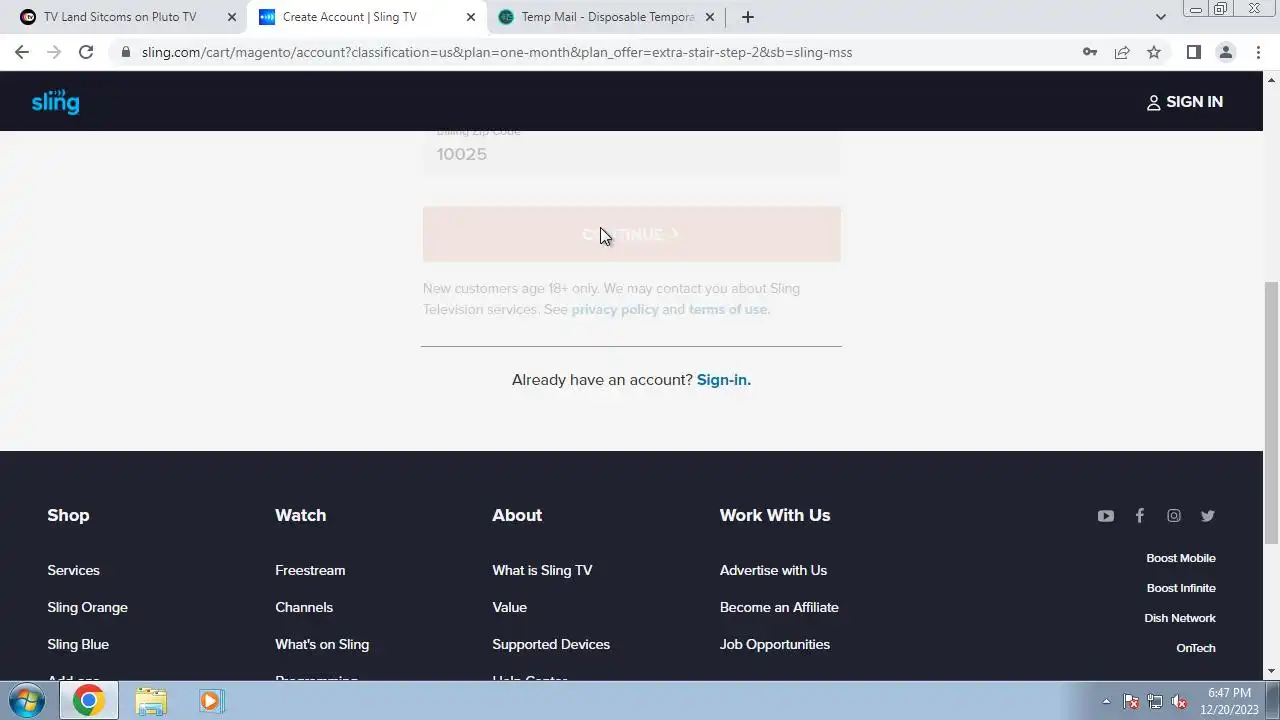Viewport: 1280px width, 720px height.
Task: Open Sling Orange footer link
Action: pyautogui.click(x=87, y=607)
